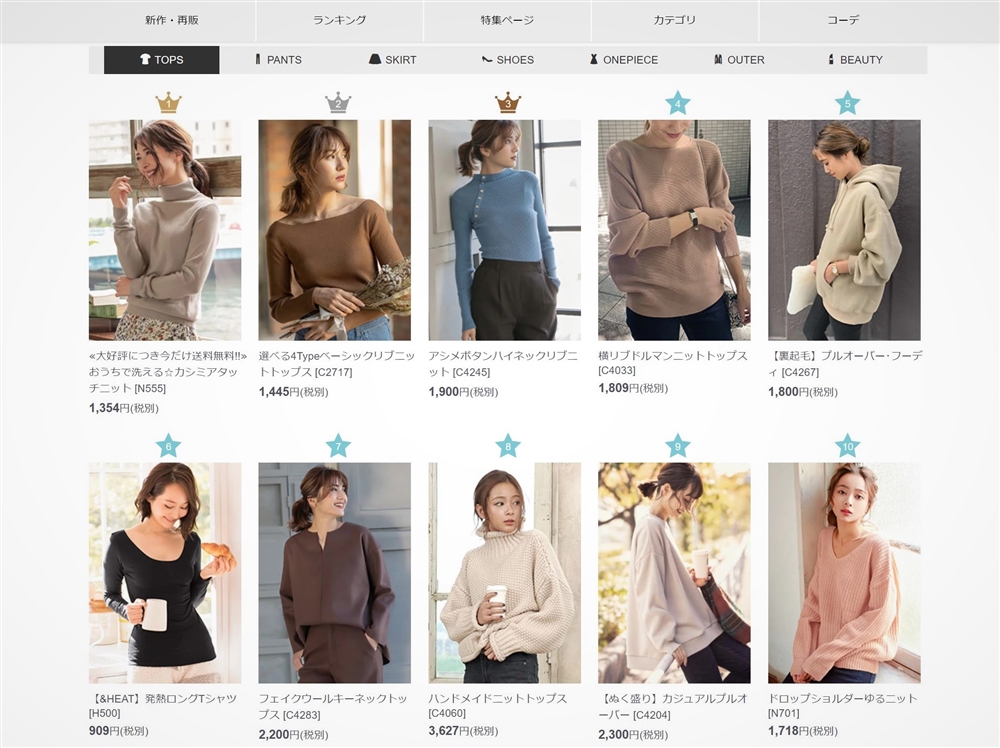The image size is (1000, 748).
Task: Open the OUTER category tab
Action: coord(739,60)
